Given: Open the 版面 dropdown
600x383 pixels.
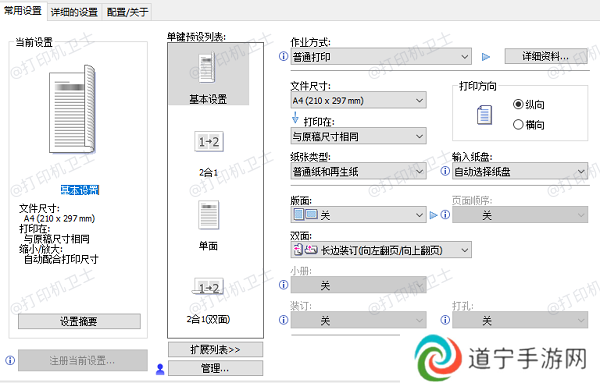Looking at the screenshot, I should (358, 215).
